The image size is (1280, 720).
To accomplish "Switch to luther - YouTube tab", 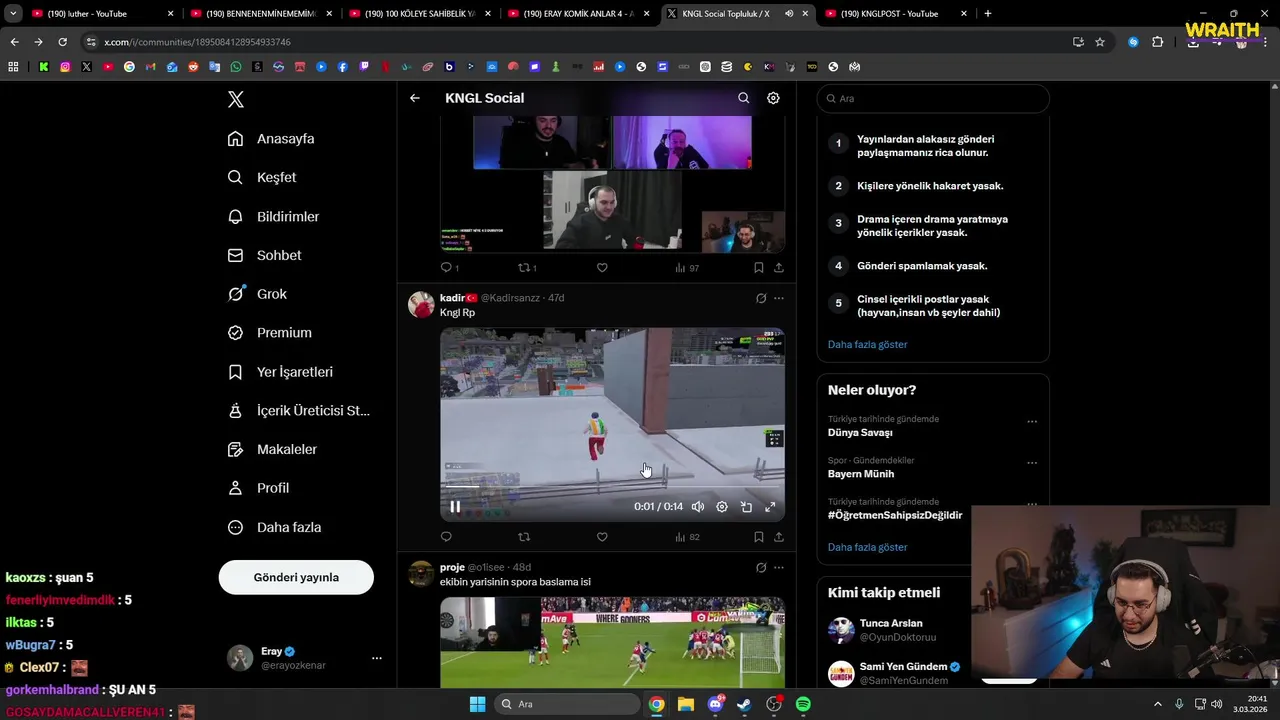I will (x=102, y=14).
